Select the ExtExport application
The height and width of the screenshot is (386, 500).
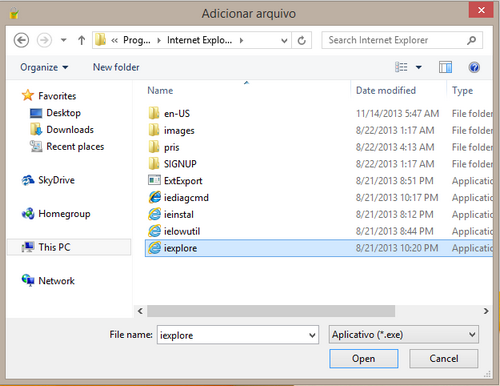[183, 181]
